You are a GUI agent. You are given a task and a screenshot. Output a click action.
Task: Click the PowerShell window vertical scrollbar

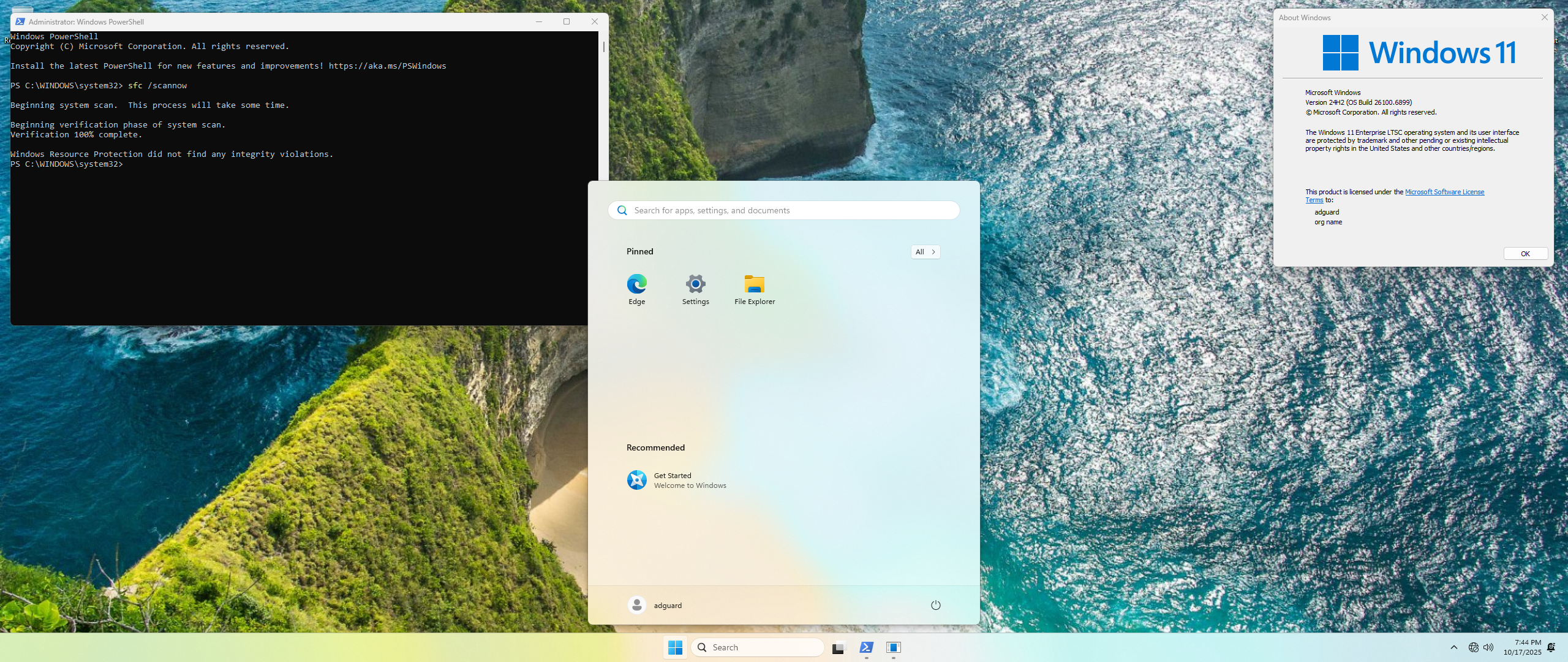pyautogui.click(x=604, y=47)
